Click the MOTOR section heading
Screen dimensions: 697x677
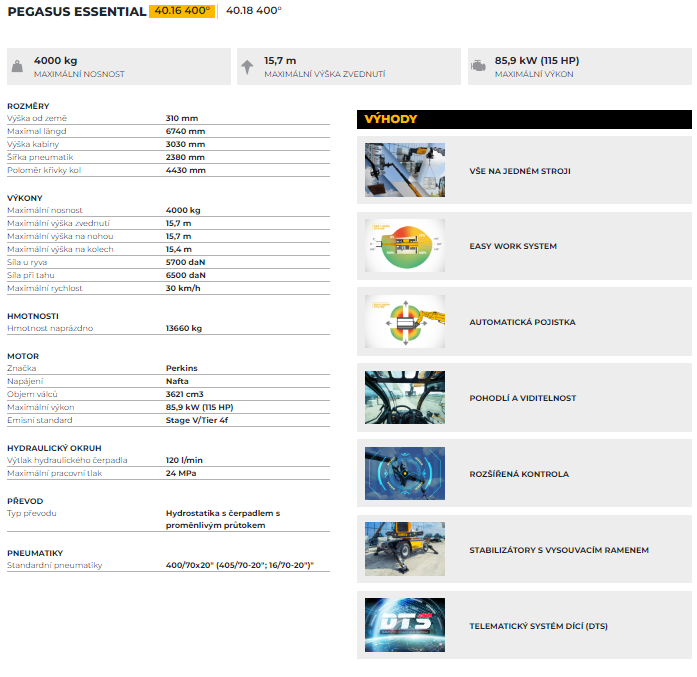tap(23, 356)
